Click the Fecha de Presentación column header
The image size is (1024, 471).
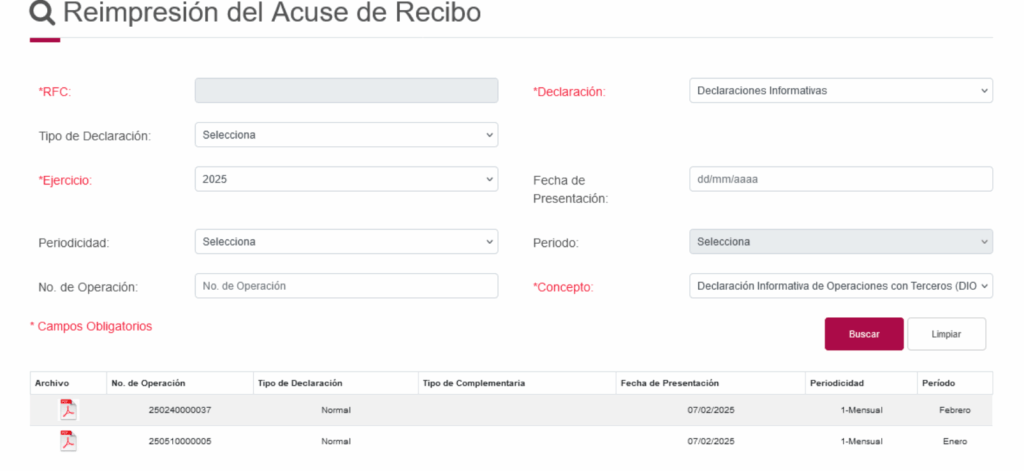click(669, 383)
